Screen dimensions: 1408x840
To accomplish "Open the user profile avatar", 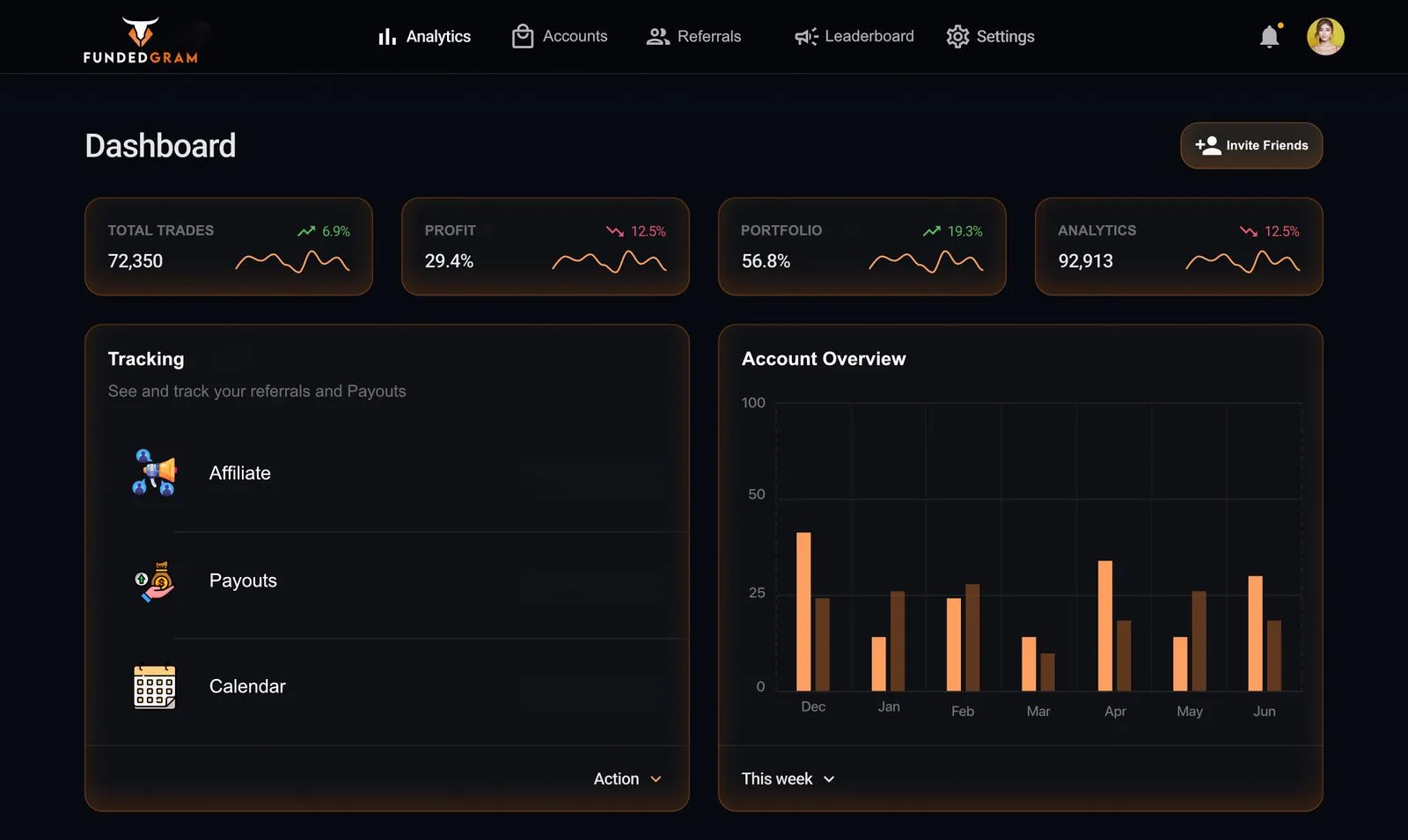I will point(1325,37).
